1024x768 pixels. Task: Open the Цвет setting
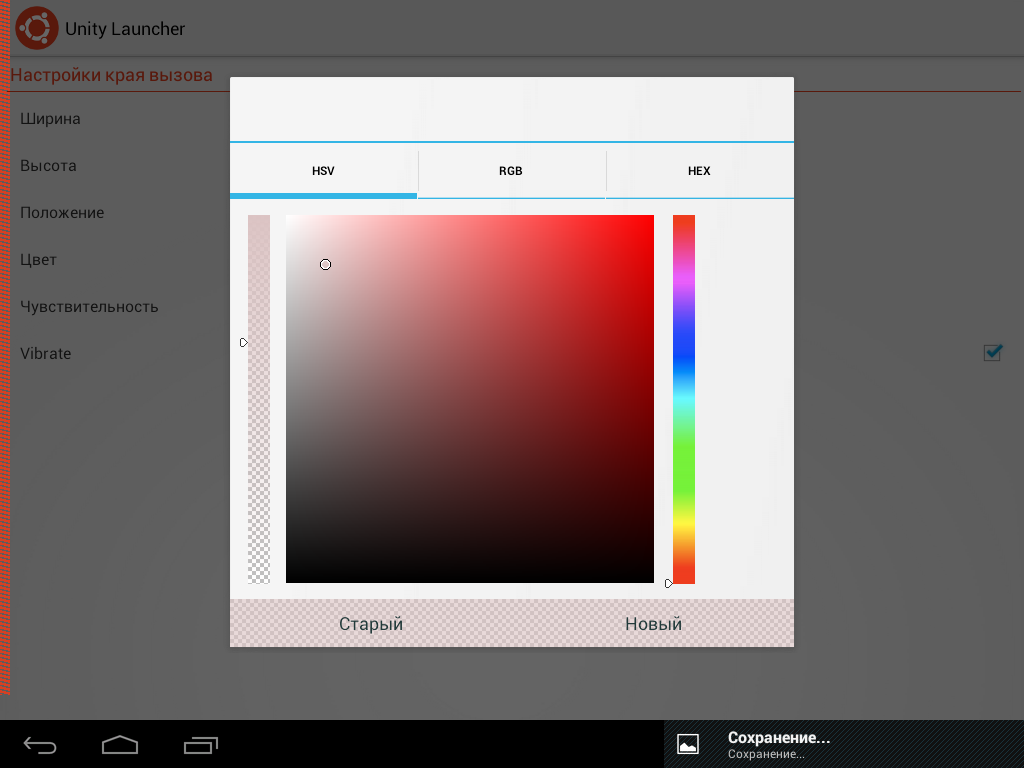point(39,260)
